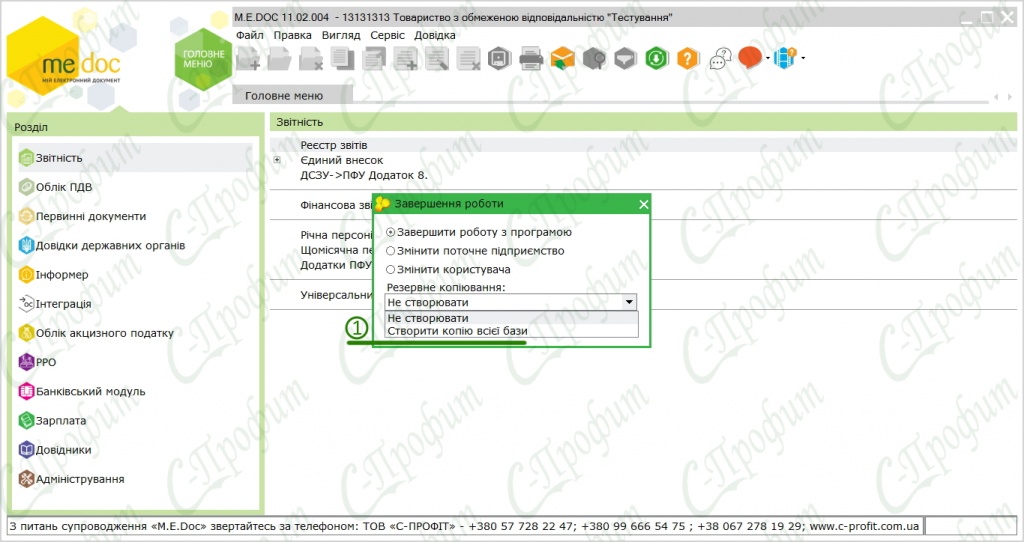This screenshot has height=542, width=1024.
Task: Click the Резервне копіювання combo box arrow
Action: coord(629,302)
